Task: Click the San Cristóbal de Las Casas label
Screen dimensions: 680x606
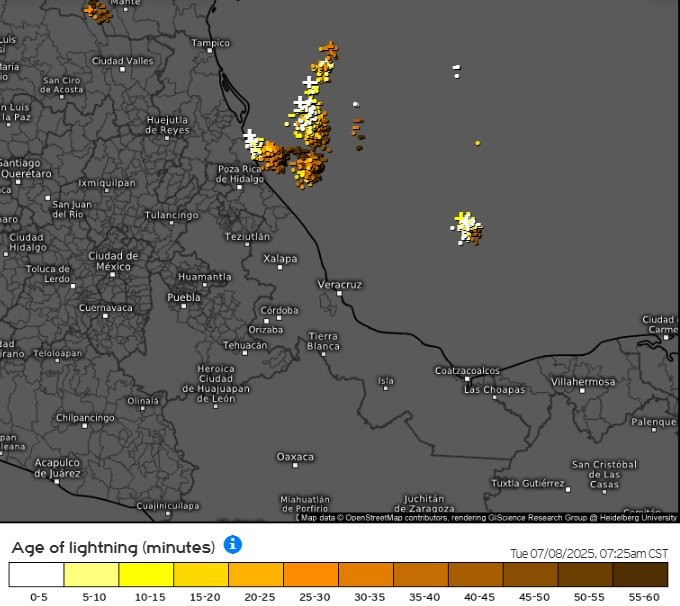Action: [x=604, y=475]
